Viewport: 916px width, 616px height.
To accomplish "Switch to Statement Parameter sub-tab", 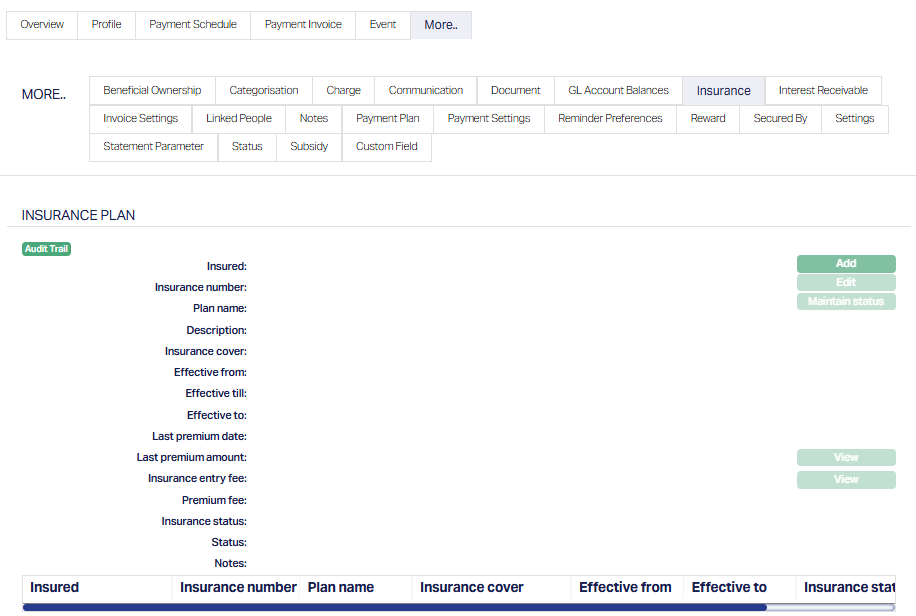I will (153, 146).
